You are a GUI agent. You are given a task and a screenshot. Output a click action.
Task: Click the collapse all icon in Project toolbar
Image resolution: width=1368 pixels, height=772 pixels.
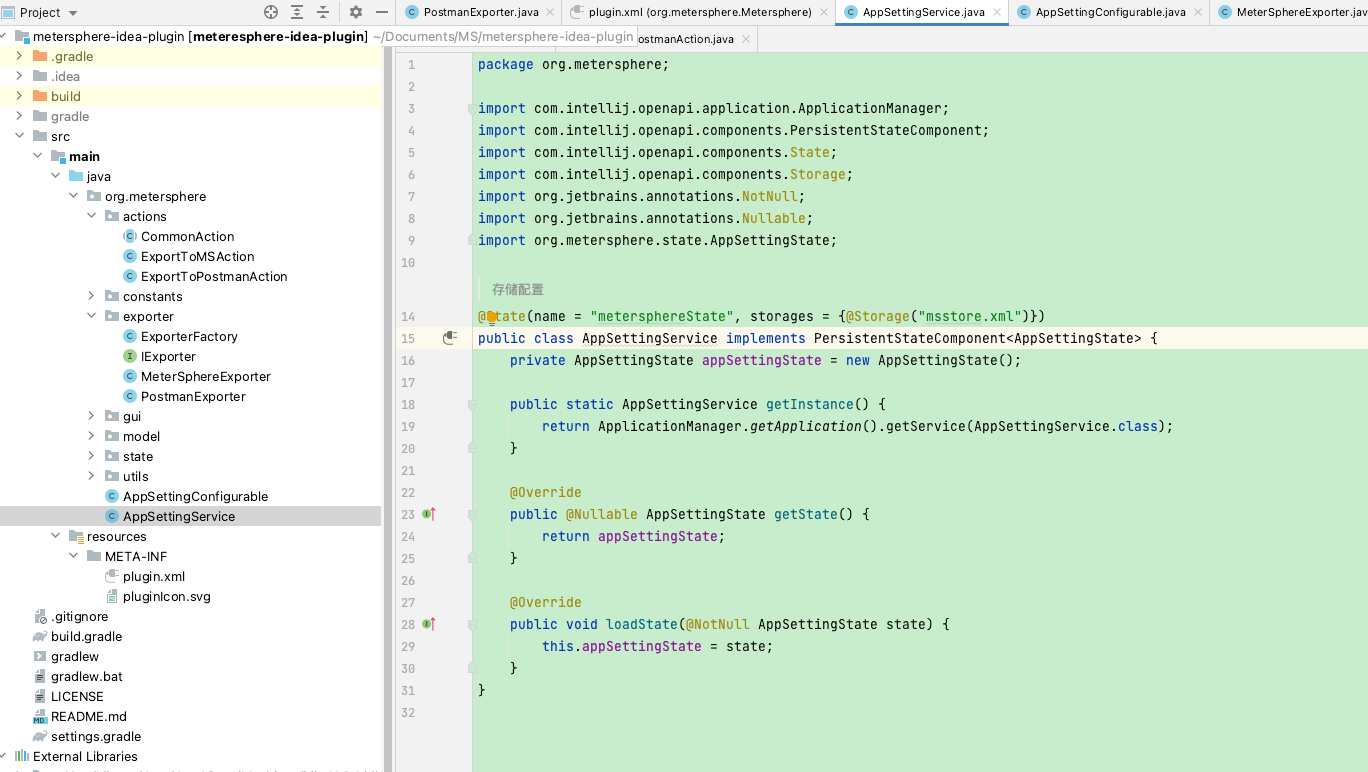[323, 12]
